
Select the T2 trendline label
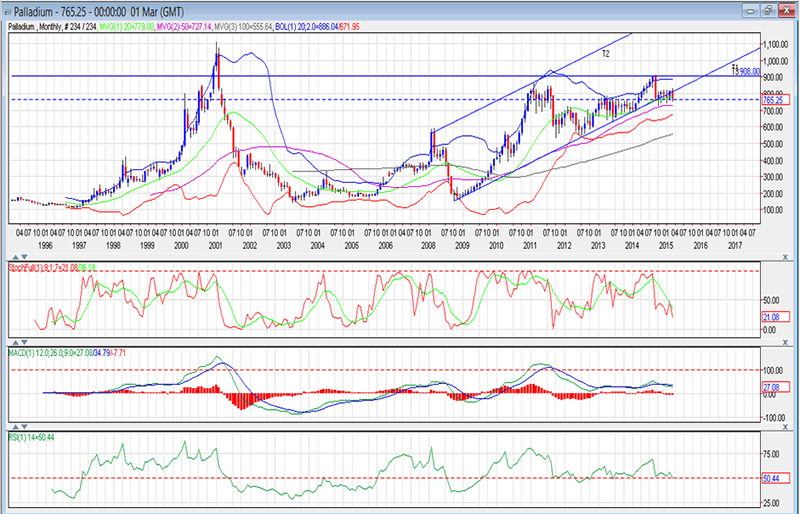coord(606,52)
